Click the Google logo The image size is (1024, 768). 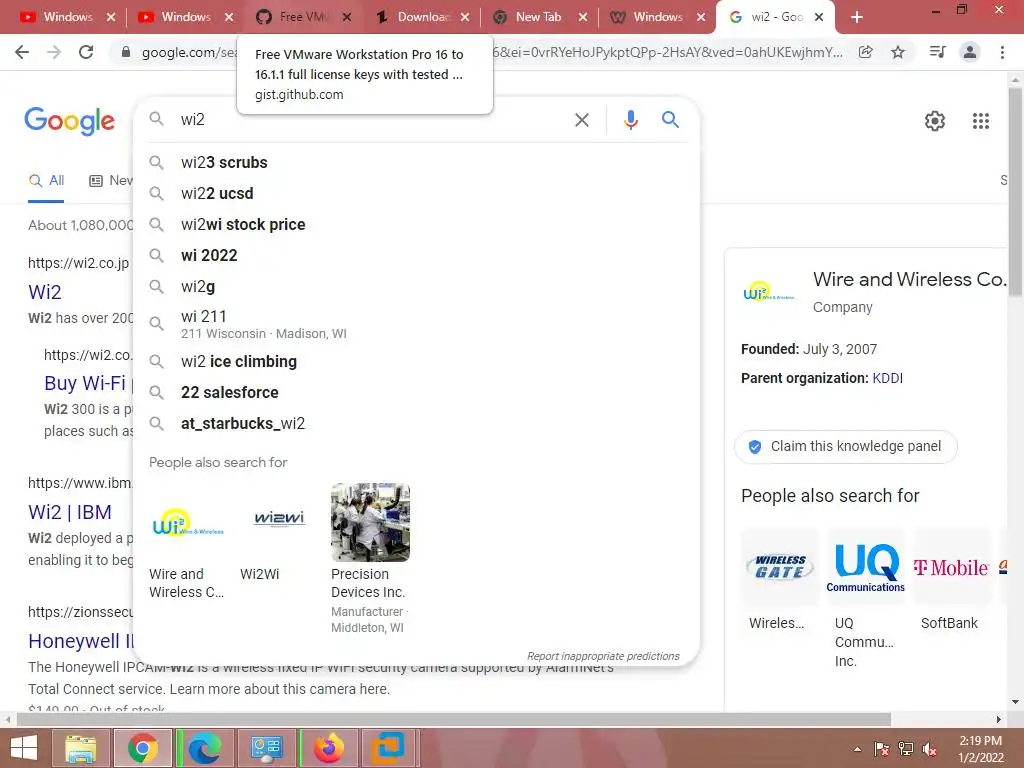click(69, 121)
